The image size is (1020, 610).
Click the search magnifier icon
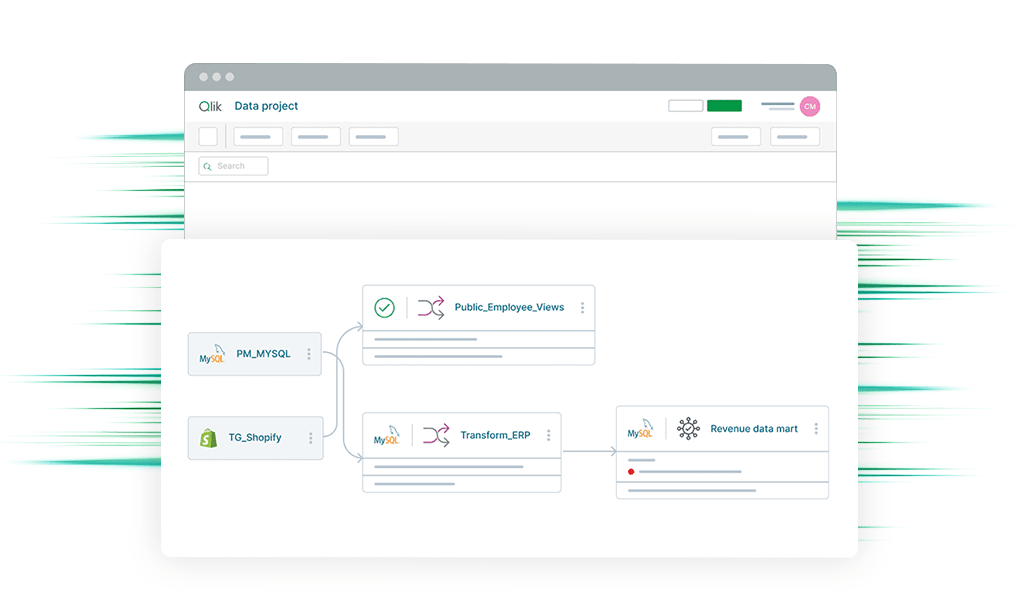(208, 165)
